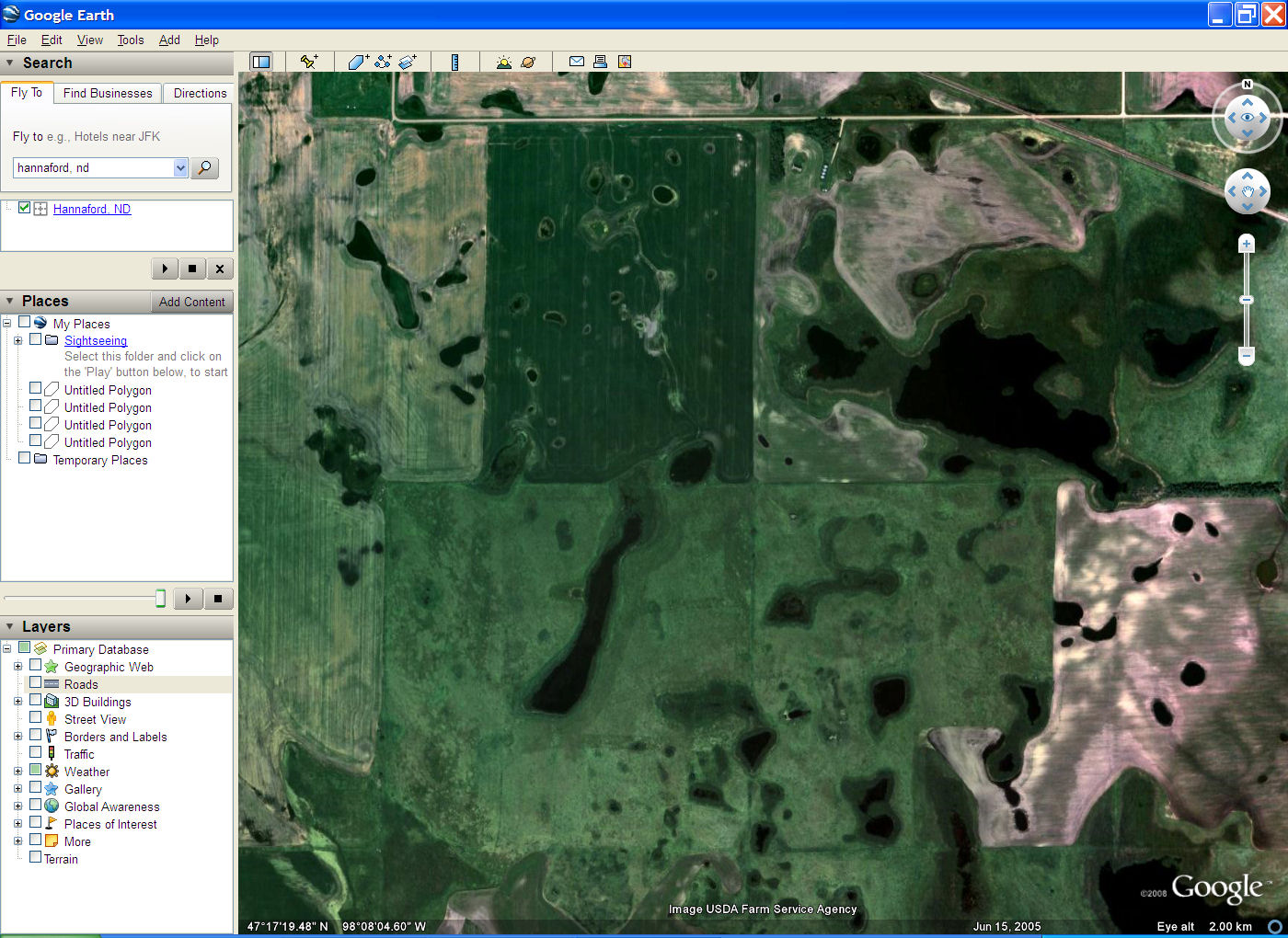Click the zoom out minus button
Screen dimensions: 1288x938
coord(1247,355)
